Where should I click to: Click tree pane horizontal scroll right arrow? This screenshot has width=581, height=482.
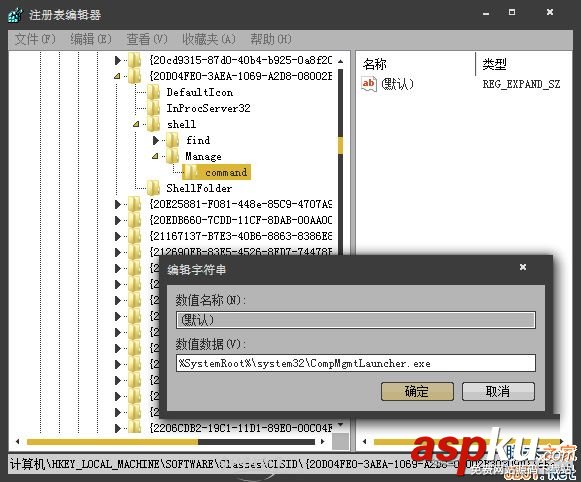322,442
